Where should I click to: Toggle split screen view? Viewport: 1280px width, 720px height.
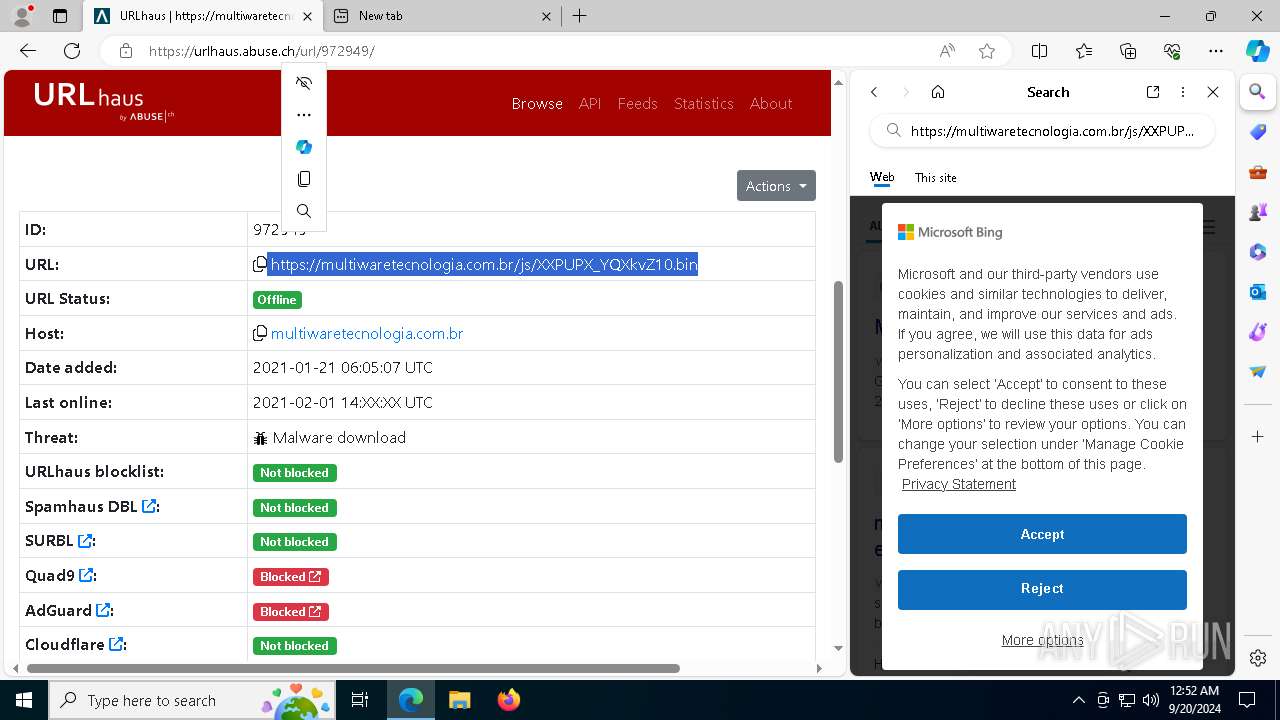1039,51
